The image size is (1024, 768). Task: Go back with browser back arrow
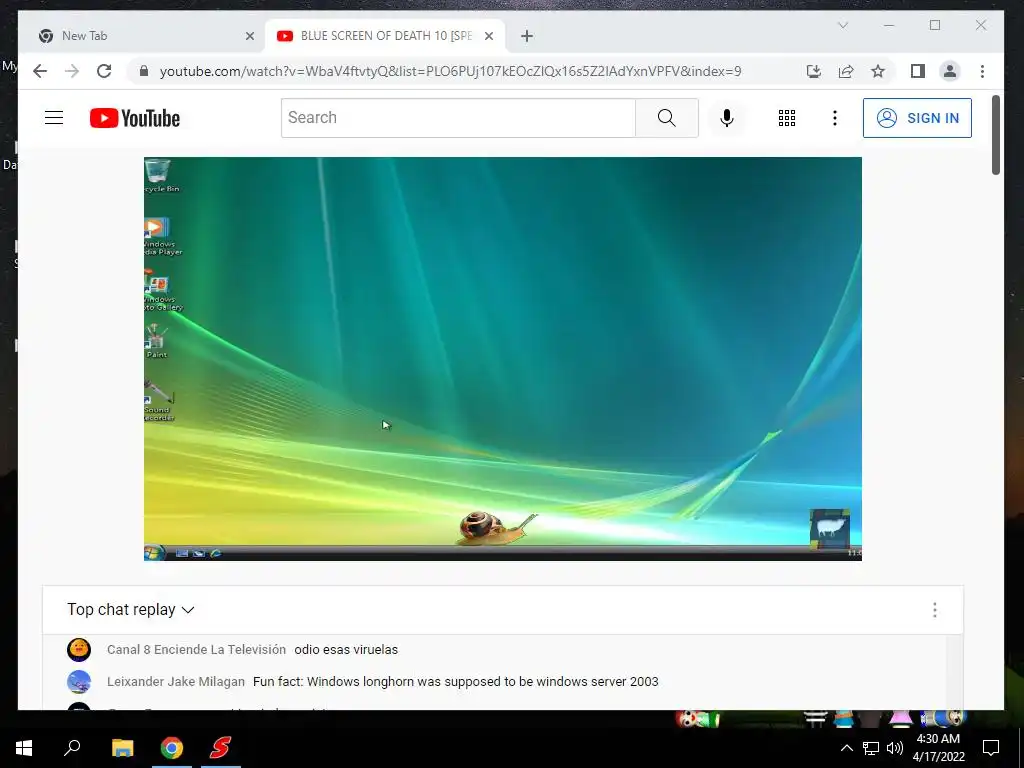pyautogui.click(x=40, y=71)
